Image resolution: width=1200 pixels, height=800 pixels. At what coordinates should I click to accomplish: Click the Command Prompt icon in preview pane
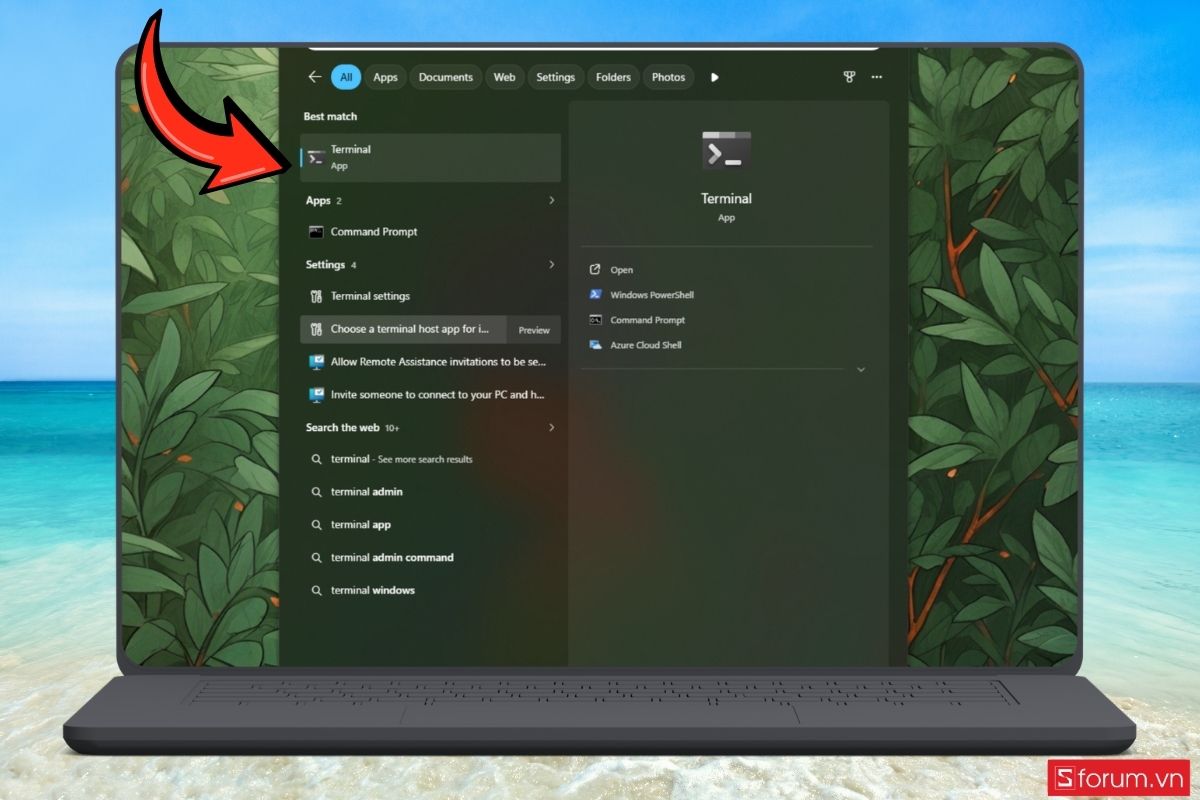[595, 320]
